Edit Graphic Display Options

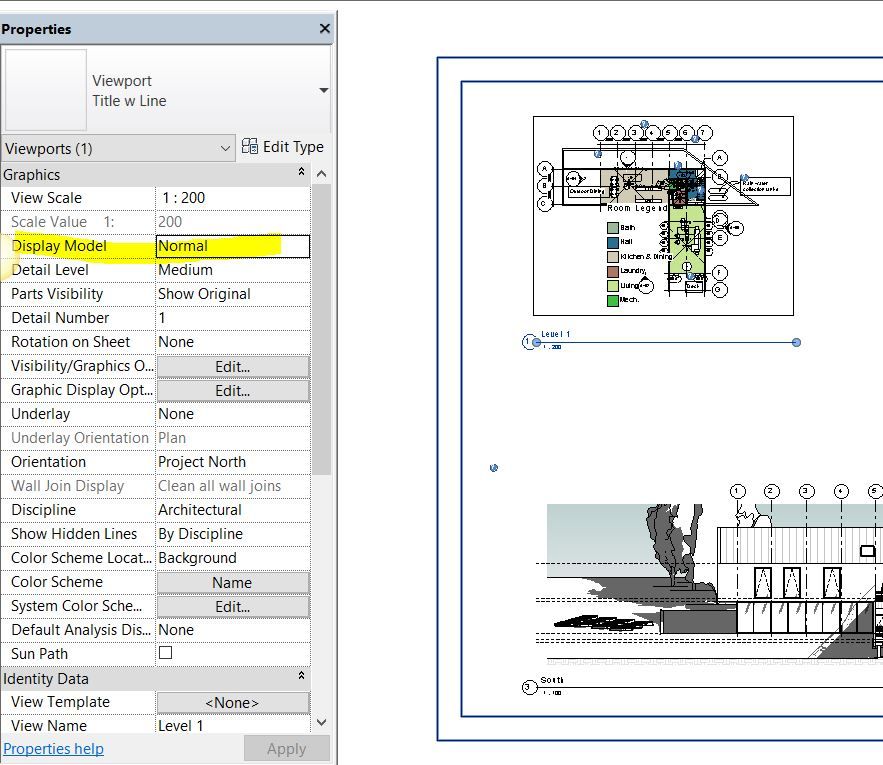click(232, 389)
